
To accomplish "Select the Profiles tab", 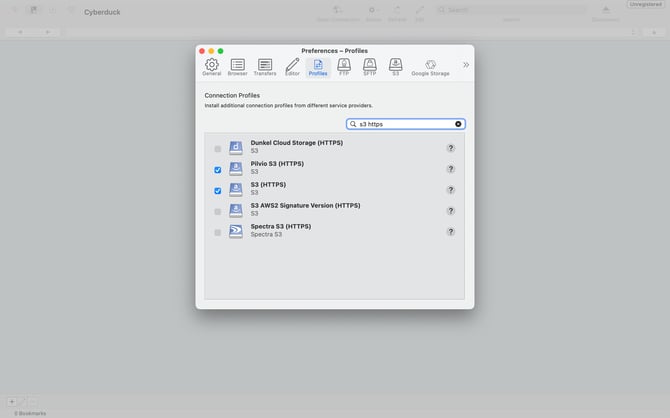I will (x=318, y=68).
